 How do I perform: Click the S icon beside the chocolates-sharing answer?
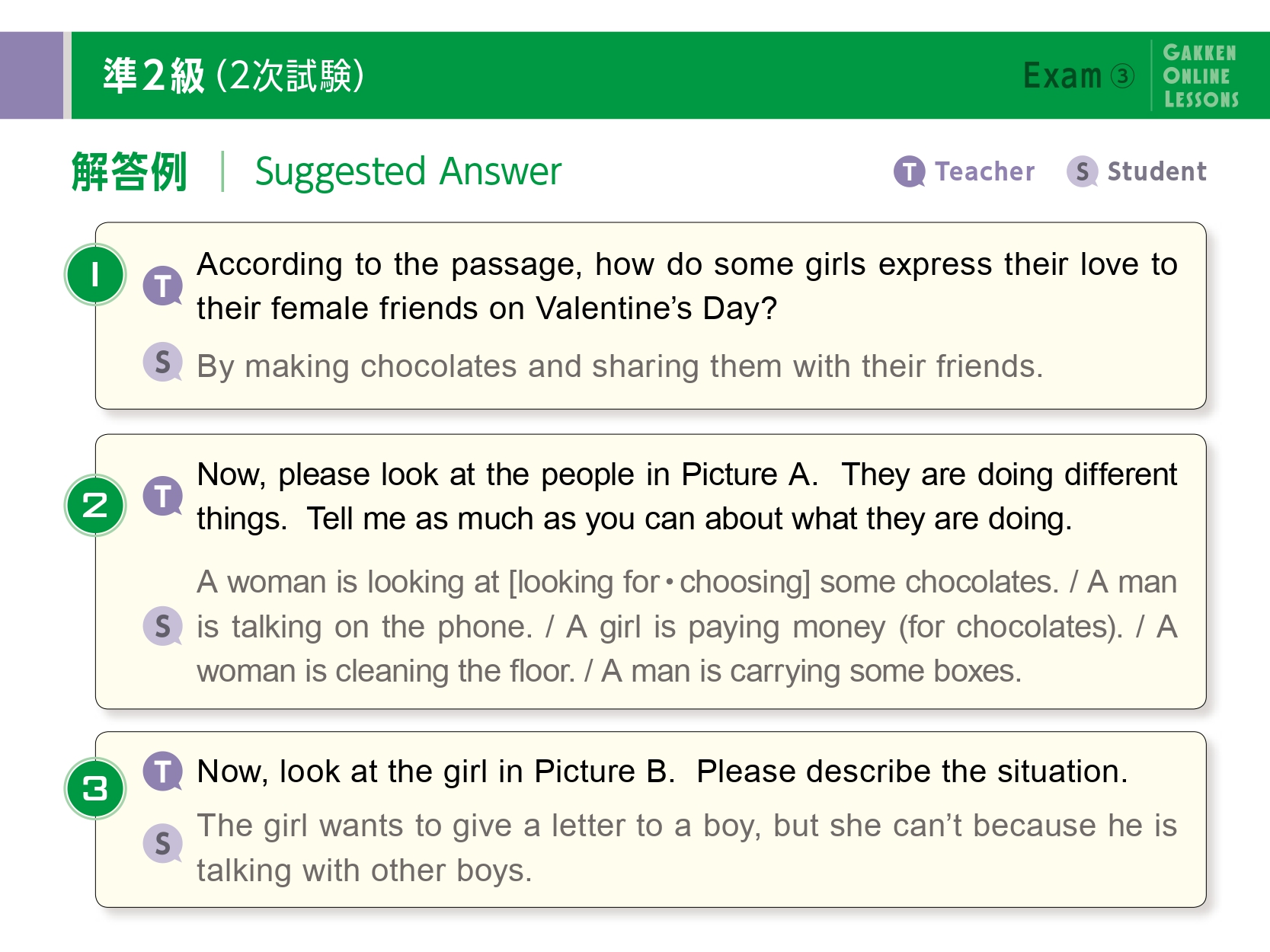(163, 362)
